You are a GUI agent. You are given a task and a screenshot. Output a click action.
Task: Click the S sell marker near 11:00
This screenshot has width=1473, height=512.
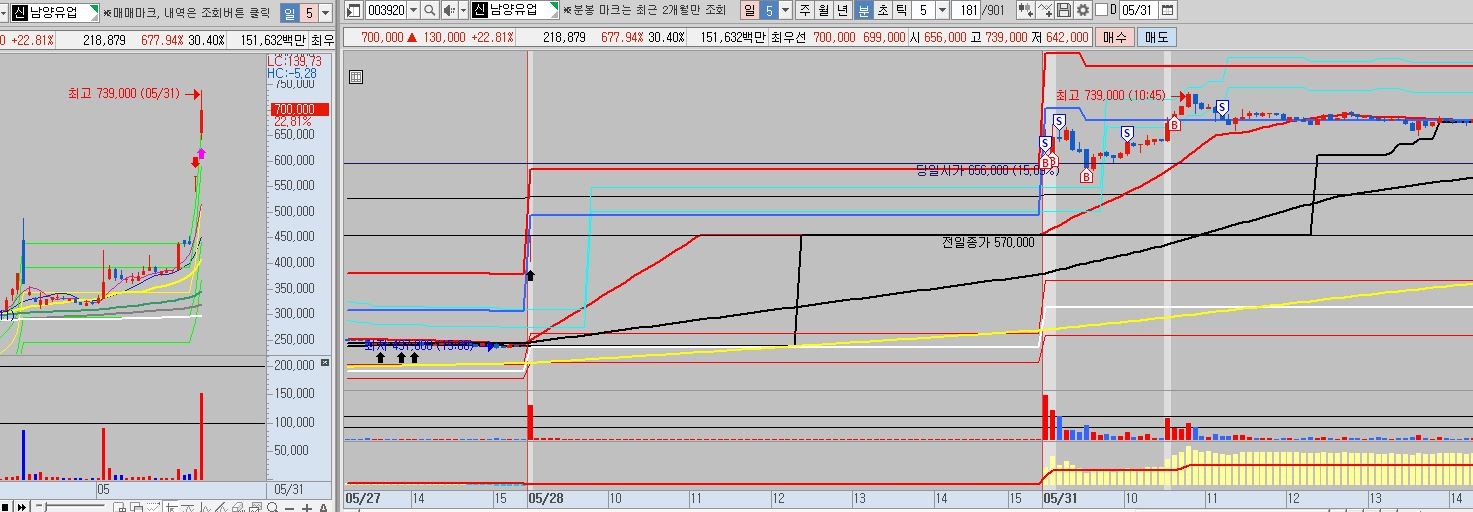click(x=1222, y=106)
